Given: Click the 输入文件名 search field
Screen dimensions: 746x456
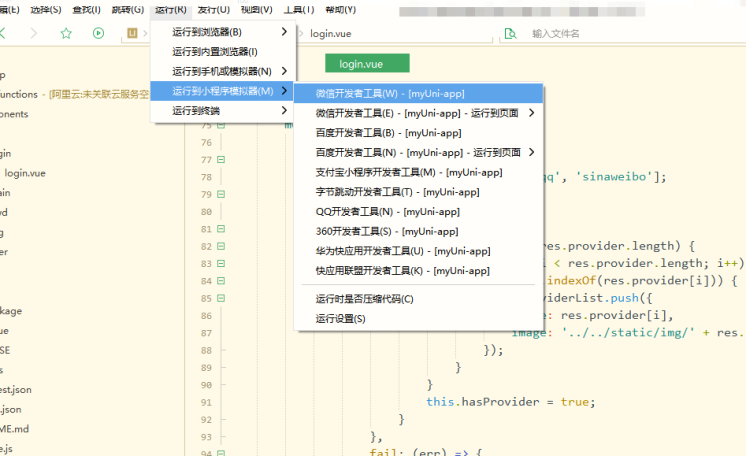Looking at the screenshot, I should [600, 33].
